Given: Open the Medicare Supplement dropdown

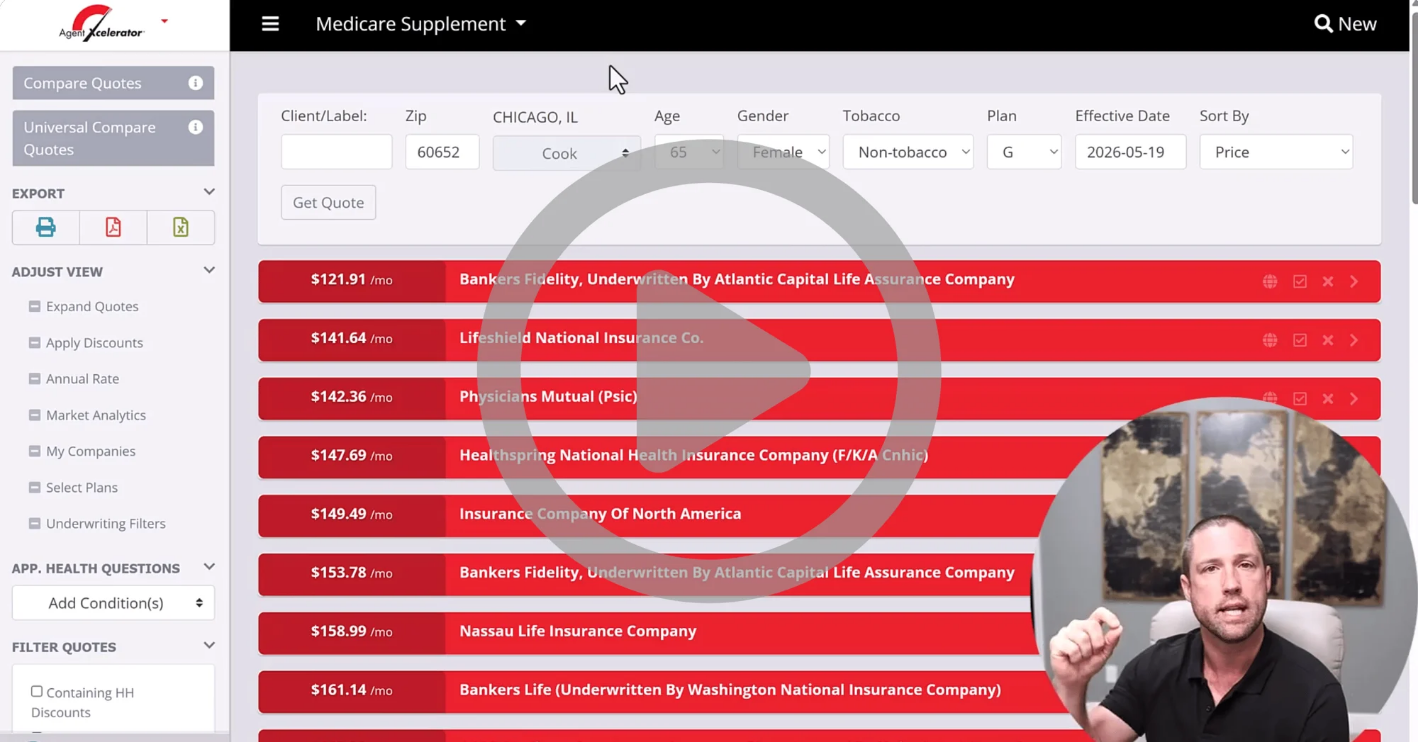Looking at the screenshot, I should (x=420, y=24).
